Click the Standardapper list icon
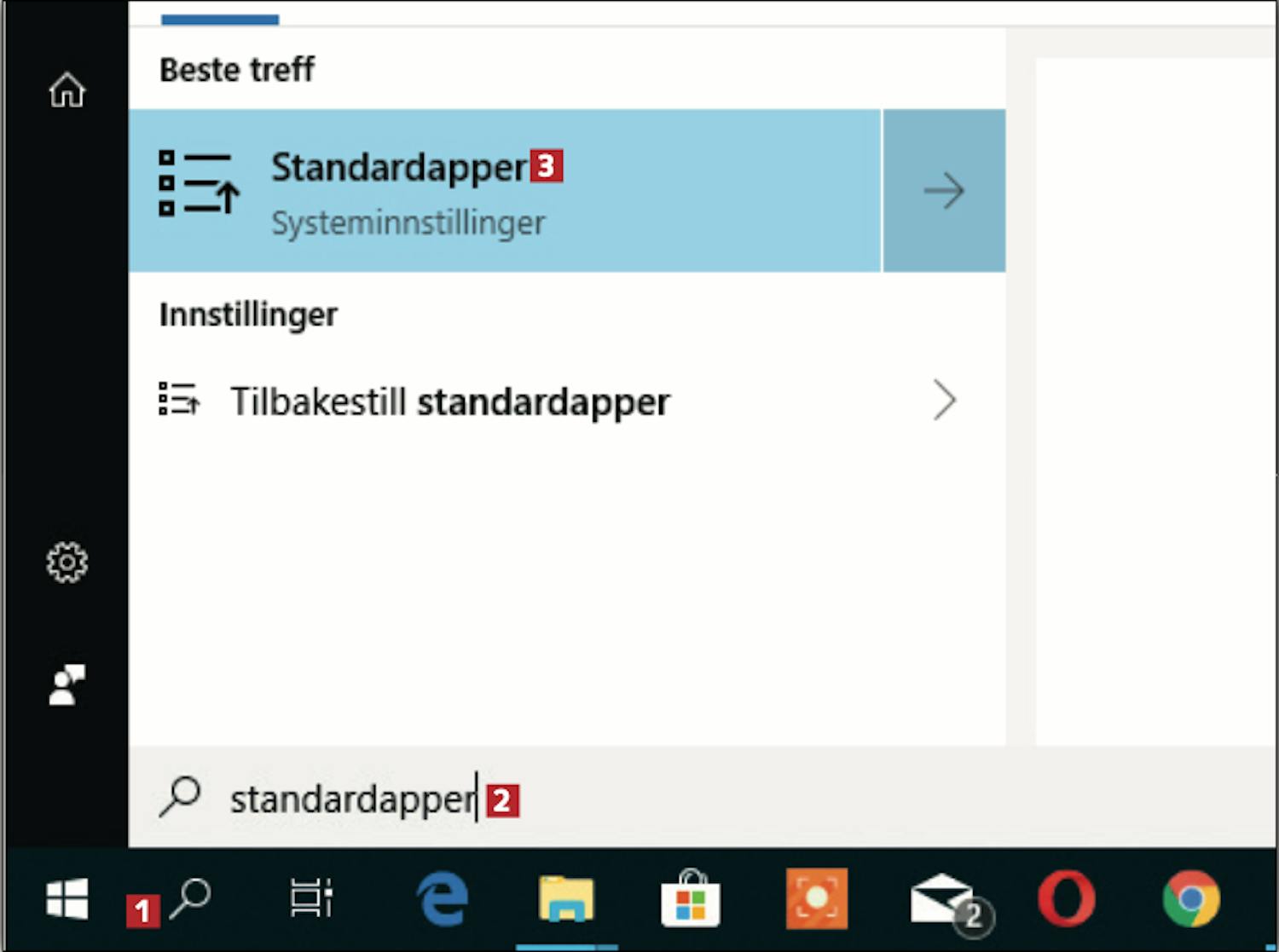 [199, 183]
